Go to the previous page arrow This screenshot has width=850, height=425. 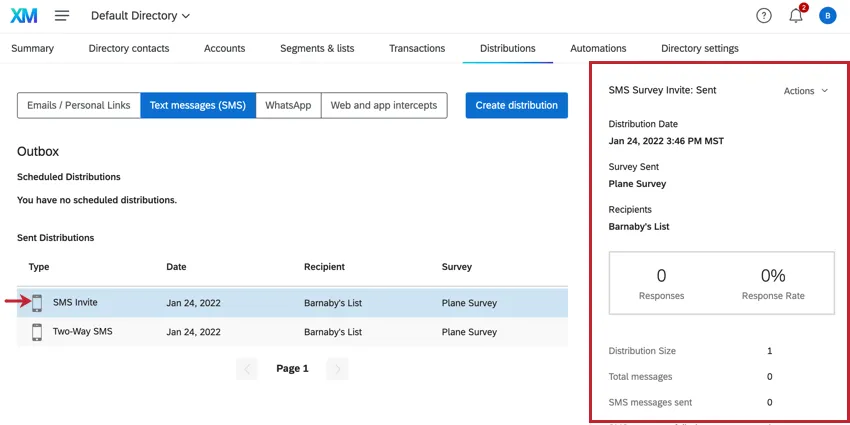point(247,369)
